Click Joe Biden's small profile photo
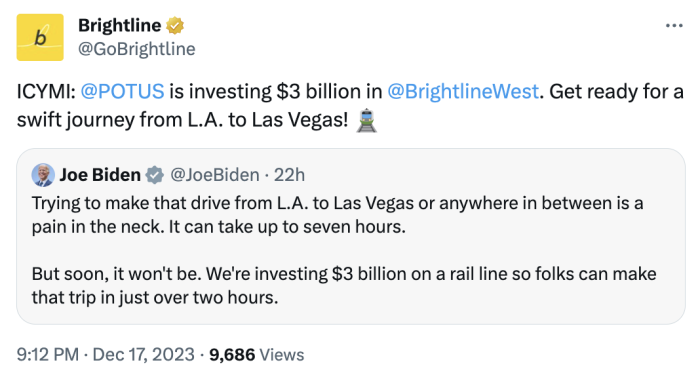This screenshot has height=375, width=700. (x=43, y=175)
